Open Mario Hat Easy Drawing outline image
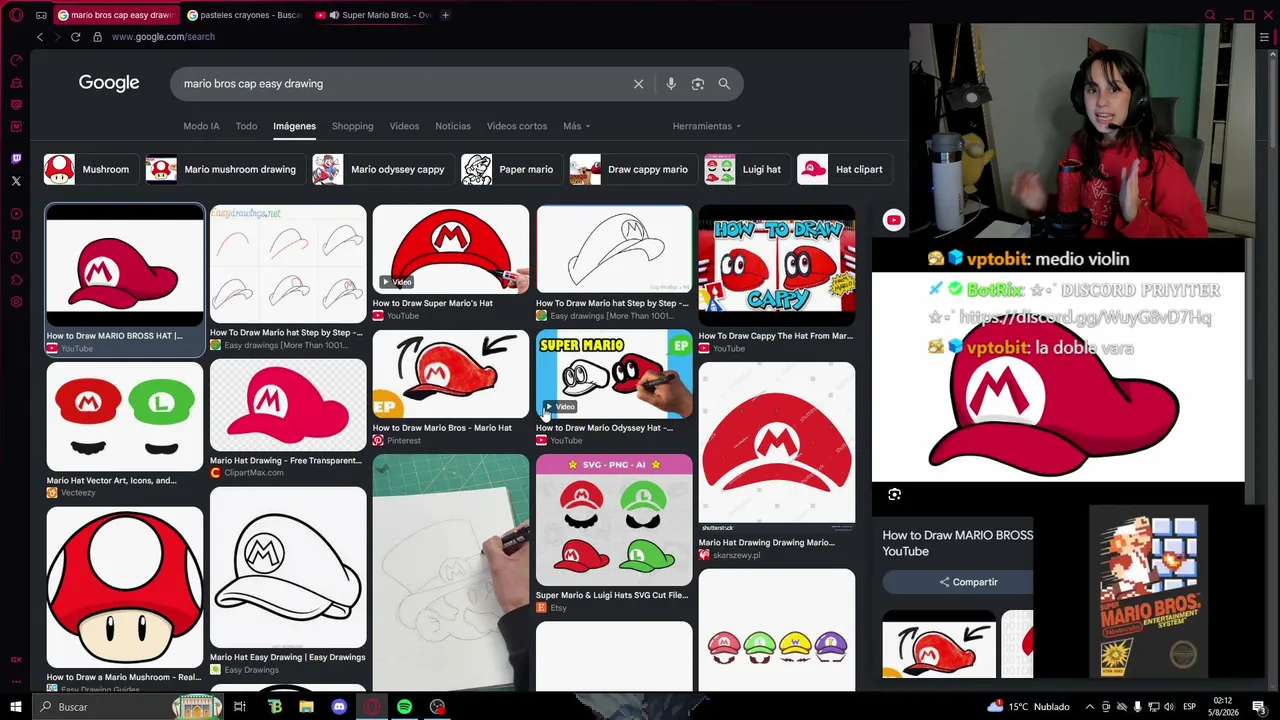The width and height of the screenshot is (1280, 720). [x=288, y=568]
